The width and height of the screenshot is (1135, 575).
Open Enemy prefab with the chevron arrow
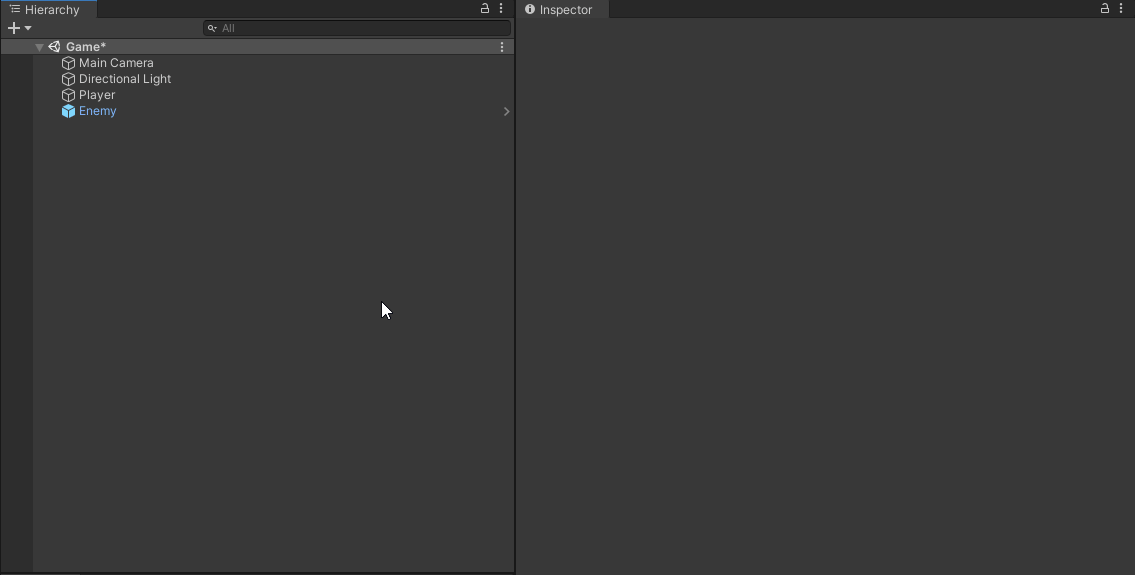point(506,112)
